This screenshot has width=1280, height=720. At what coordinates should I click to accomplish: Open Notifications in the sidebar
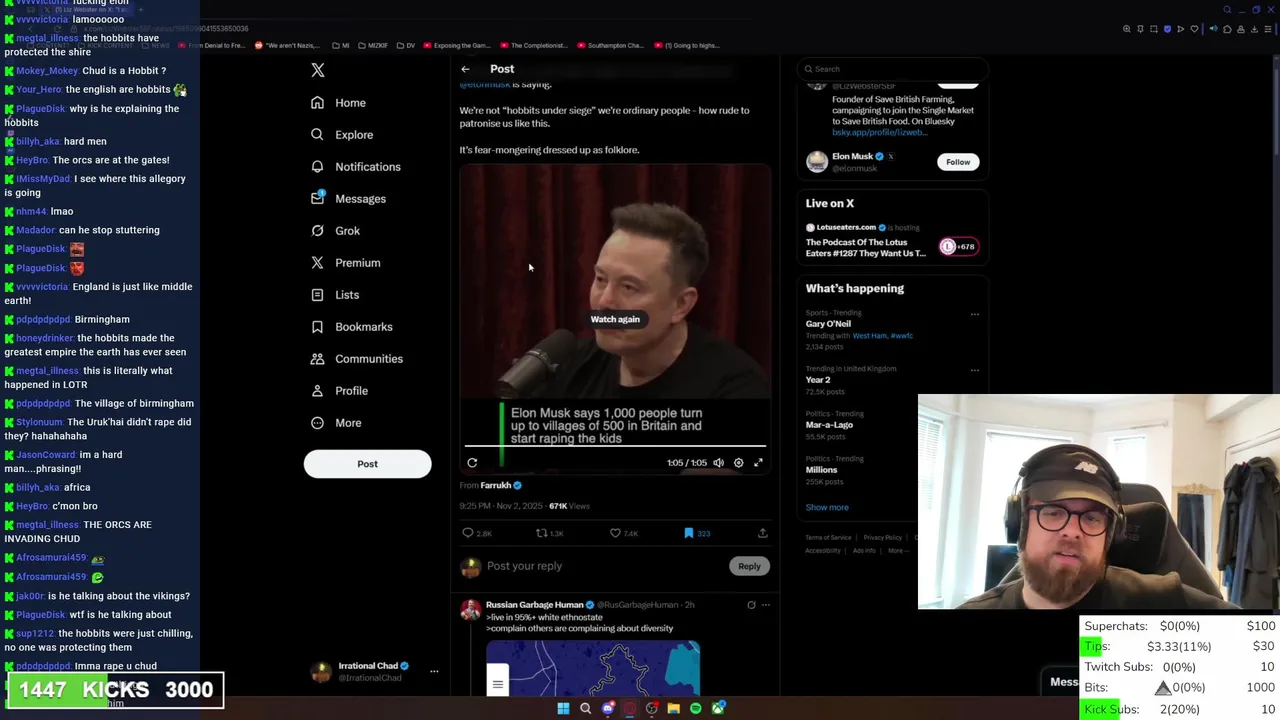pyautogui.click(x=355, y=167)
